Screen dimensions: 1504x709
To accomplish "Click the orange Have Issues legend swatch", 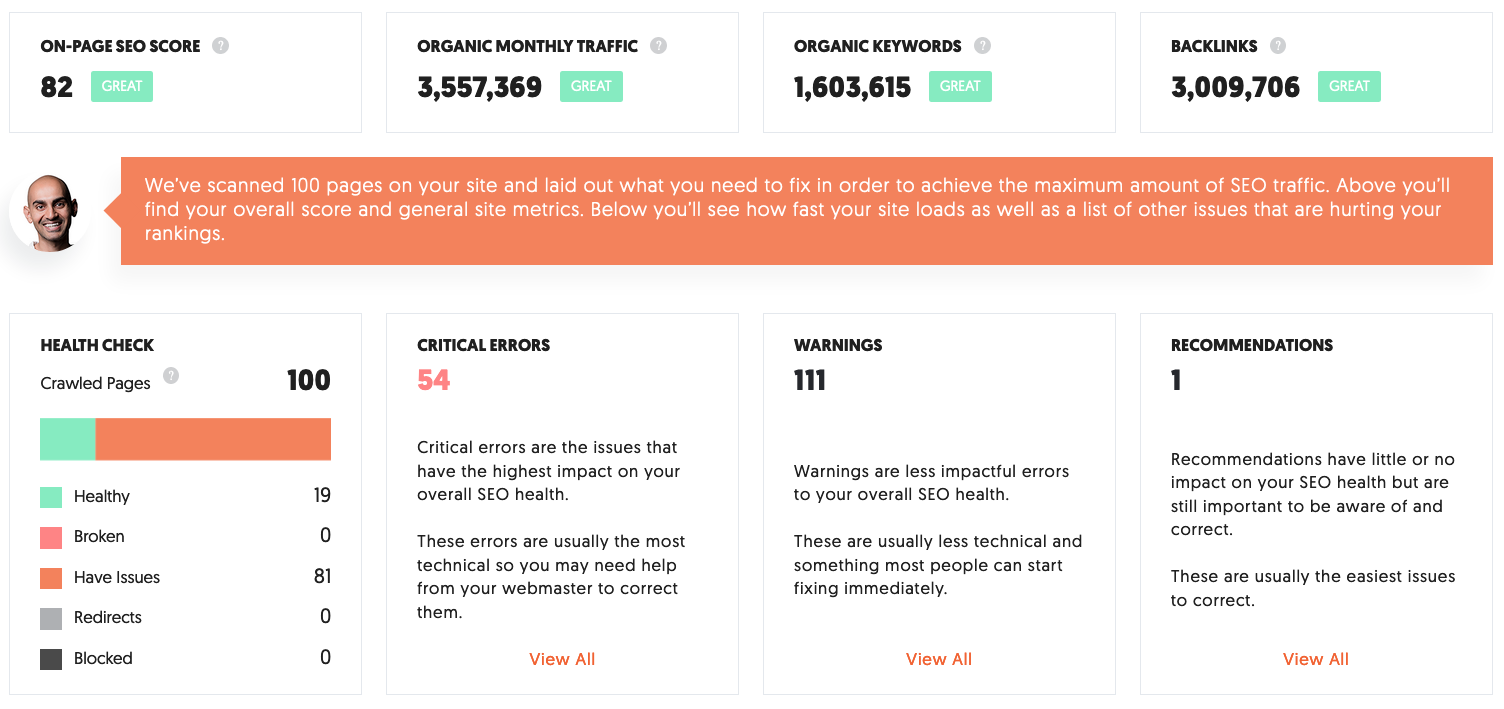I will point(51,578).
